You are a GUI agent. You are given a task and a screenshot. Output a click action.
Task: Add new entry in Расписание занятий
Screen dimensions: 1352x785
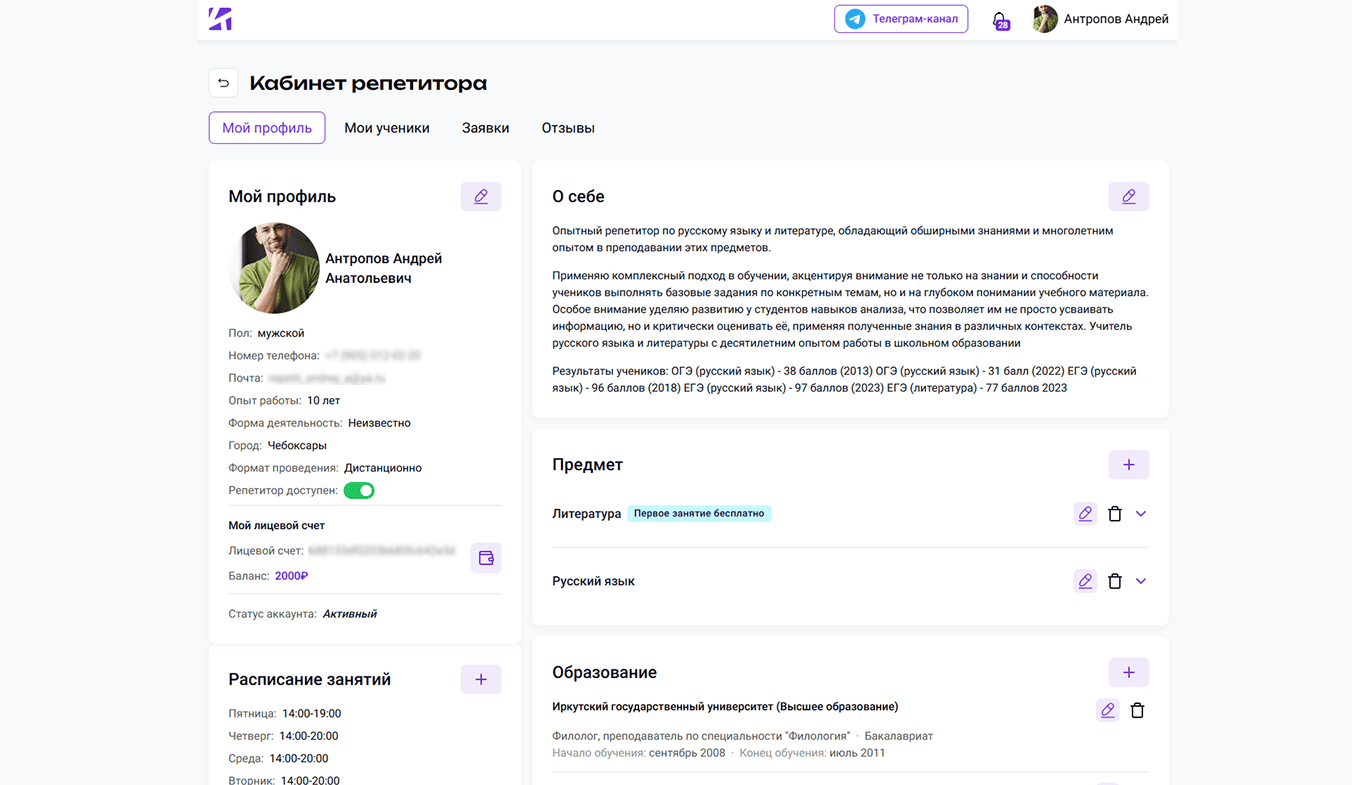pyautogui.click(x=480, y=680)
